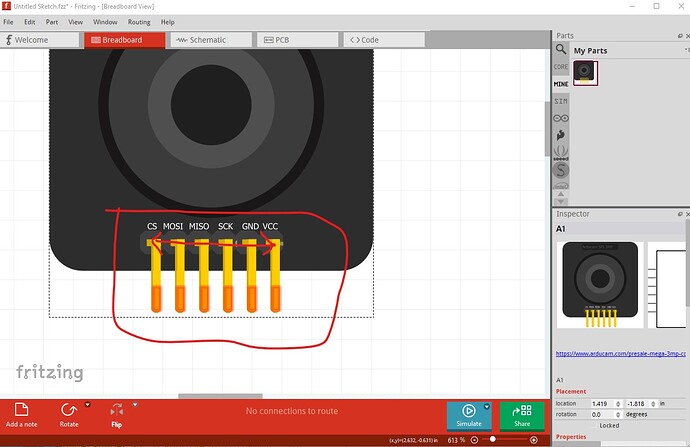
Task: Open the Part menu
Action: pos(51,22)
